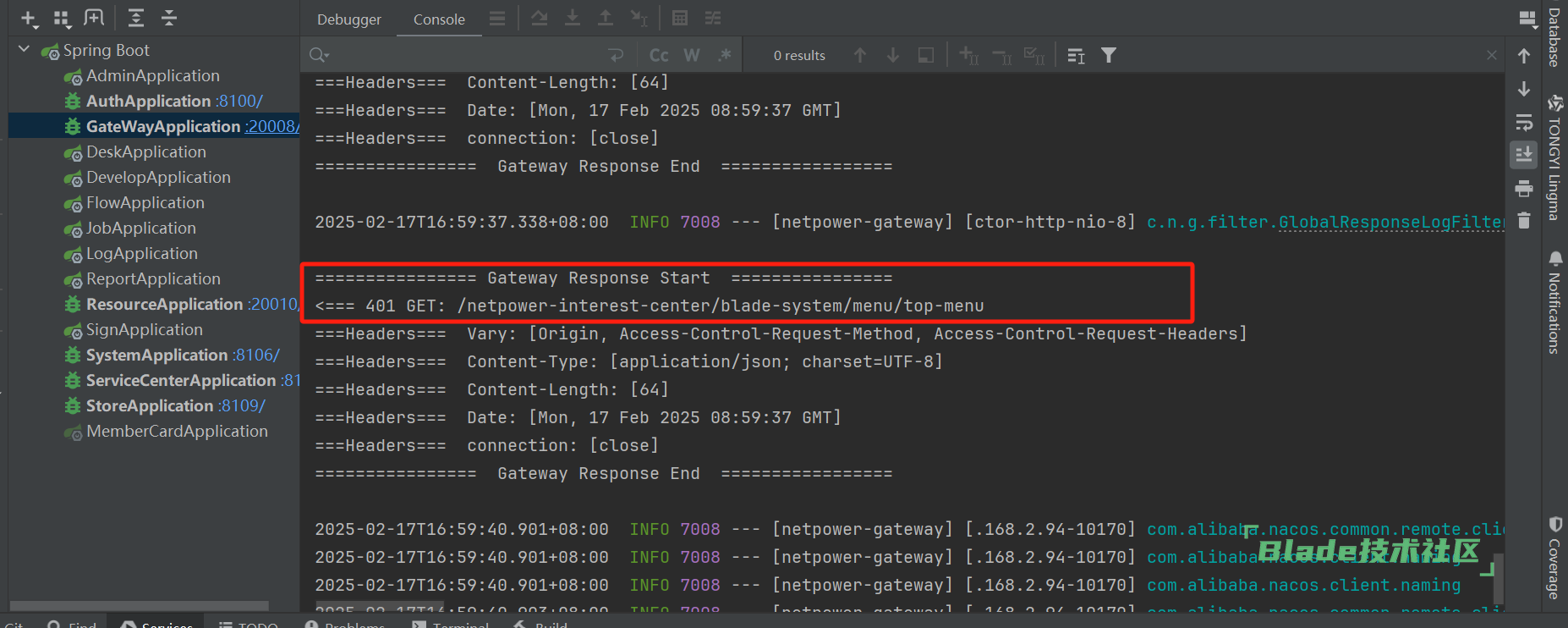1568x628 pixels.
Task: Click the Clear All trash icon
Action: coord(1524,220)
